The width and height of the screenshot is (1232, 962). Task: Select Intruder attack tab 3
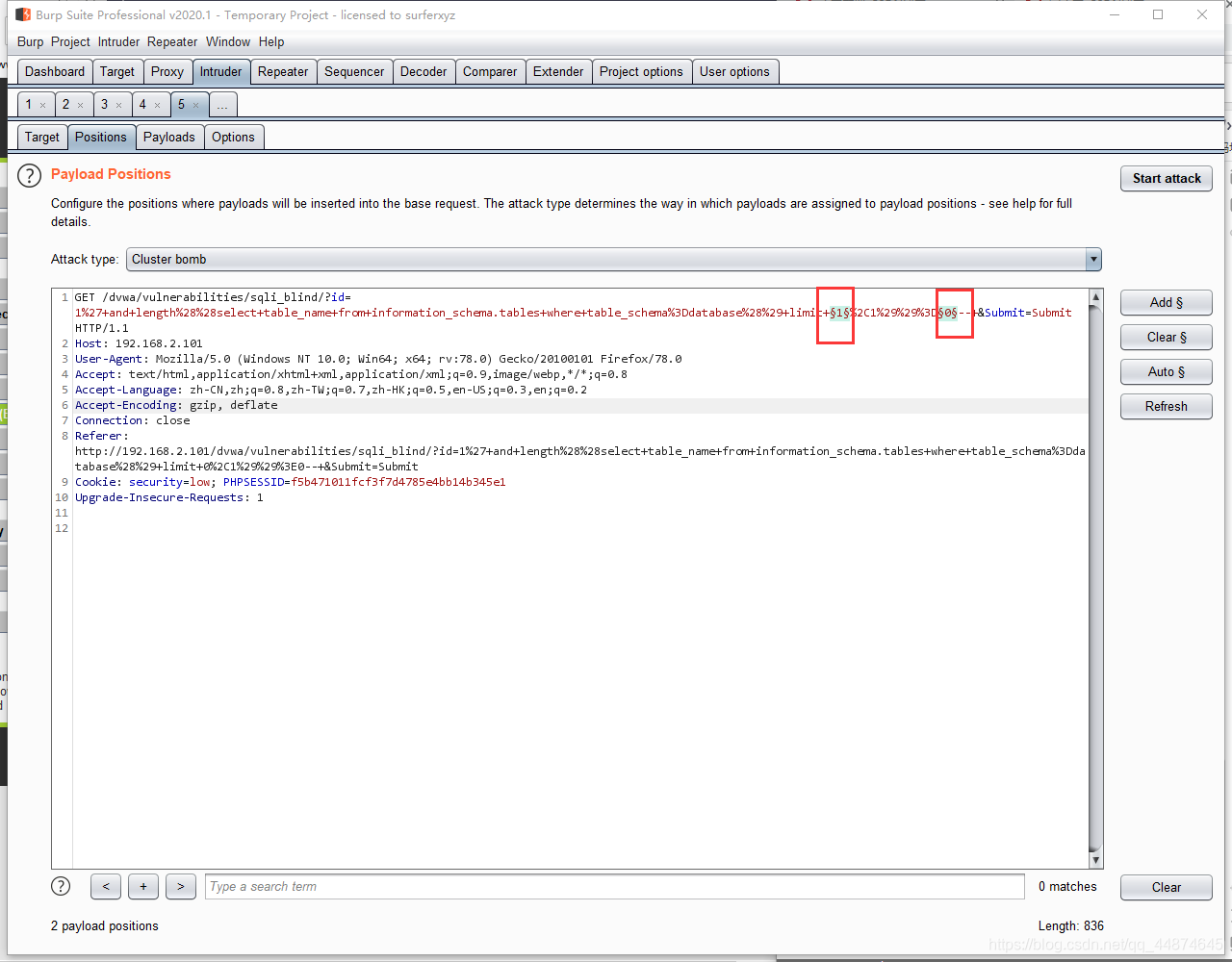click(x=105, y=105)
